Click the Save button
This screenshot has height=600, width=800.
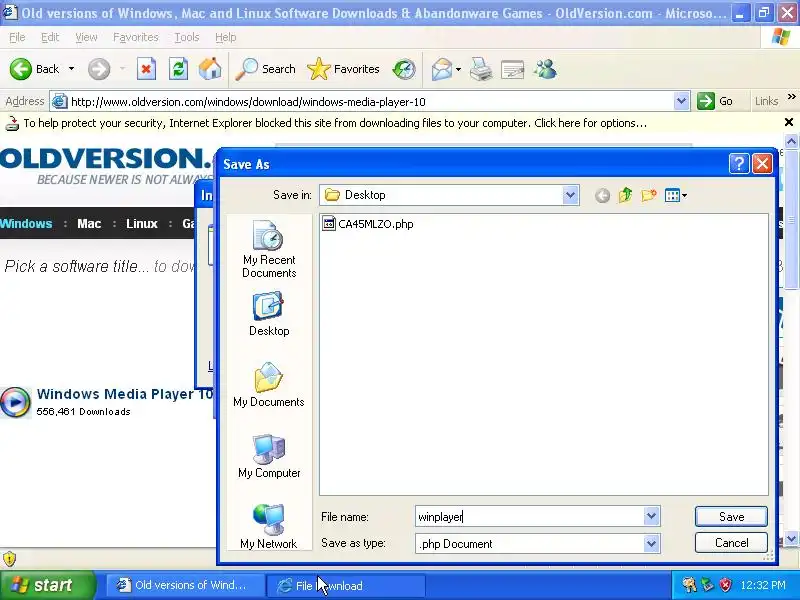pyautogui.click(x=731, y=516)
